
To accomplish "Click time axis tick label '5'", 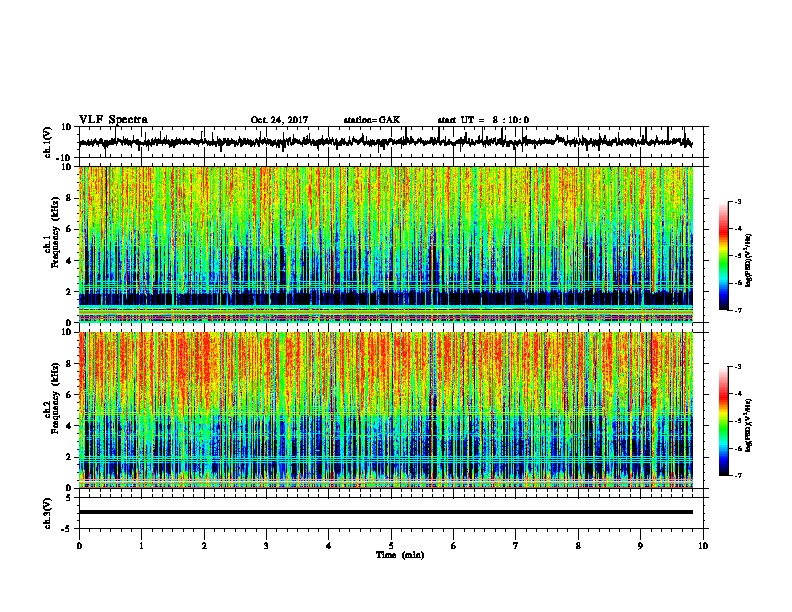I will tap(391, 546).
